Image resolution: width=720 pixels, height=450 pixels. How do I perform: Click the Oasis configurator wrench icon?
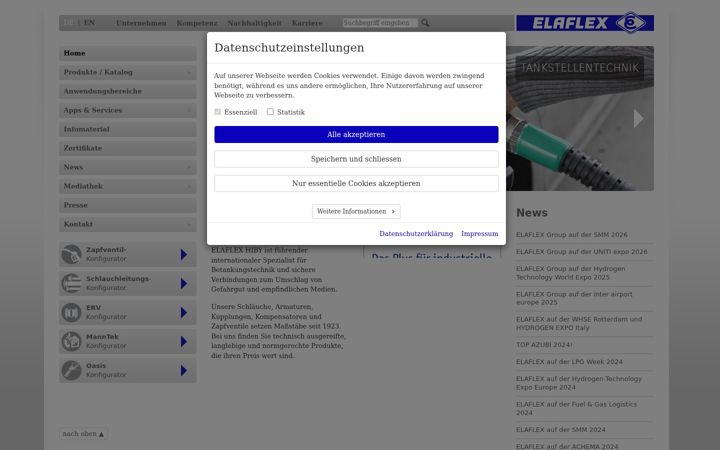tap(71, 371)
